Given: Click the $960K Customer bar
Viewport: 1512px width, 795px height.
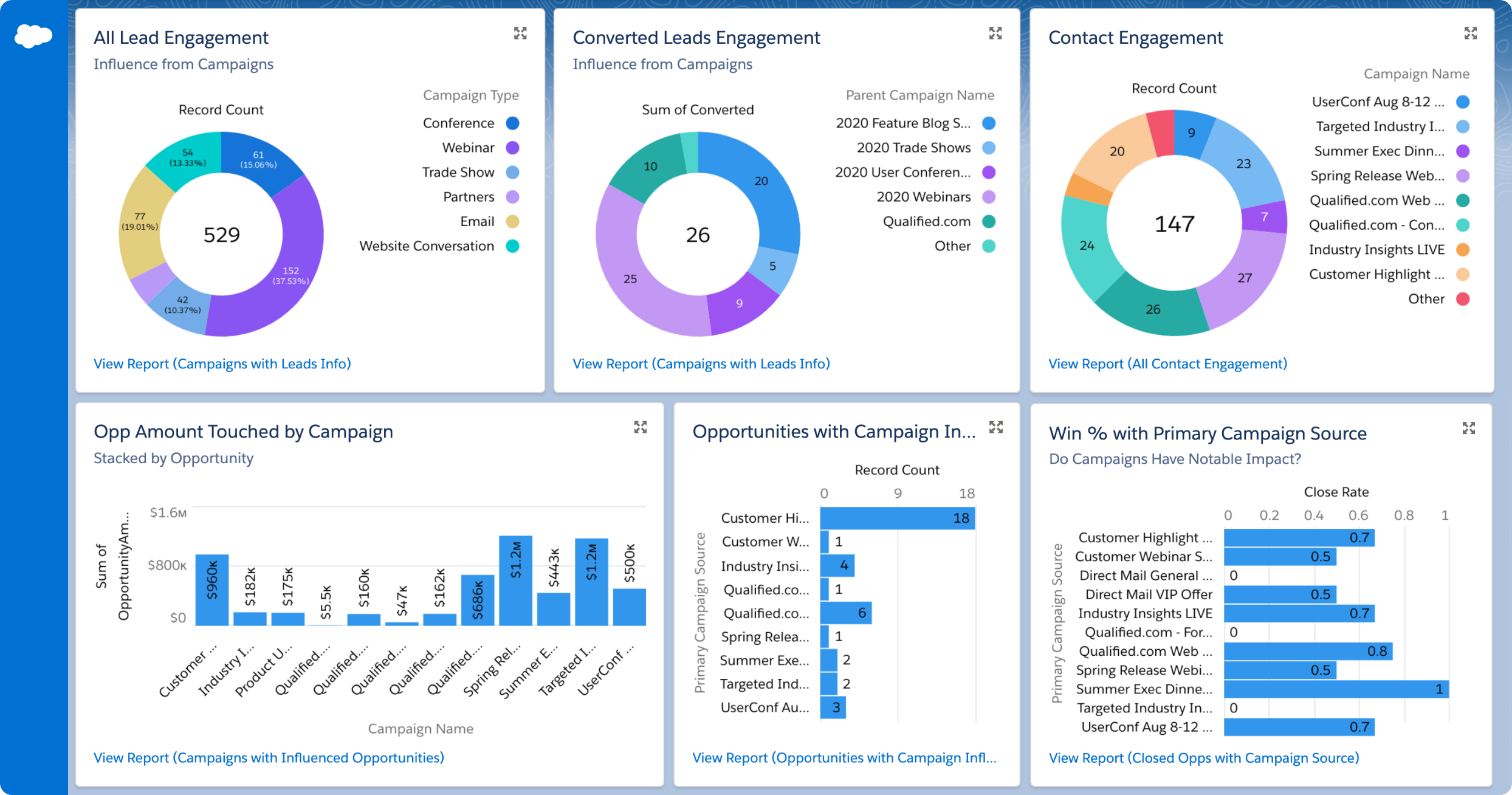Looking at the screenshot, I should coord(212,590).
